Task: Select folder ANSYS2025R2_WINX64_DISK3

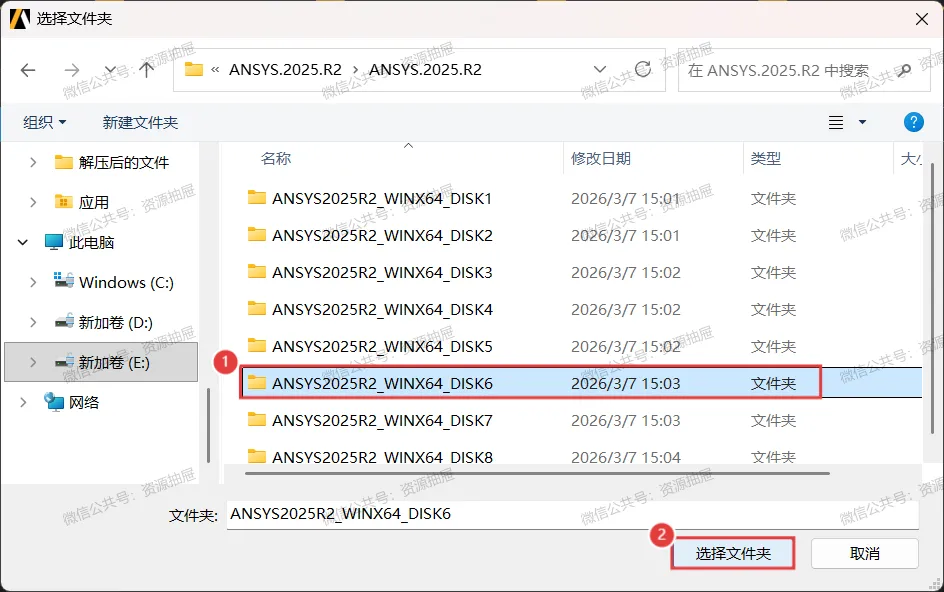Action: [382, 272]
